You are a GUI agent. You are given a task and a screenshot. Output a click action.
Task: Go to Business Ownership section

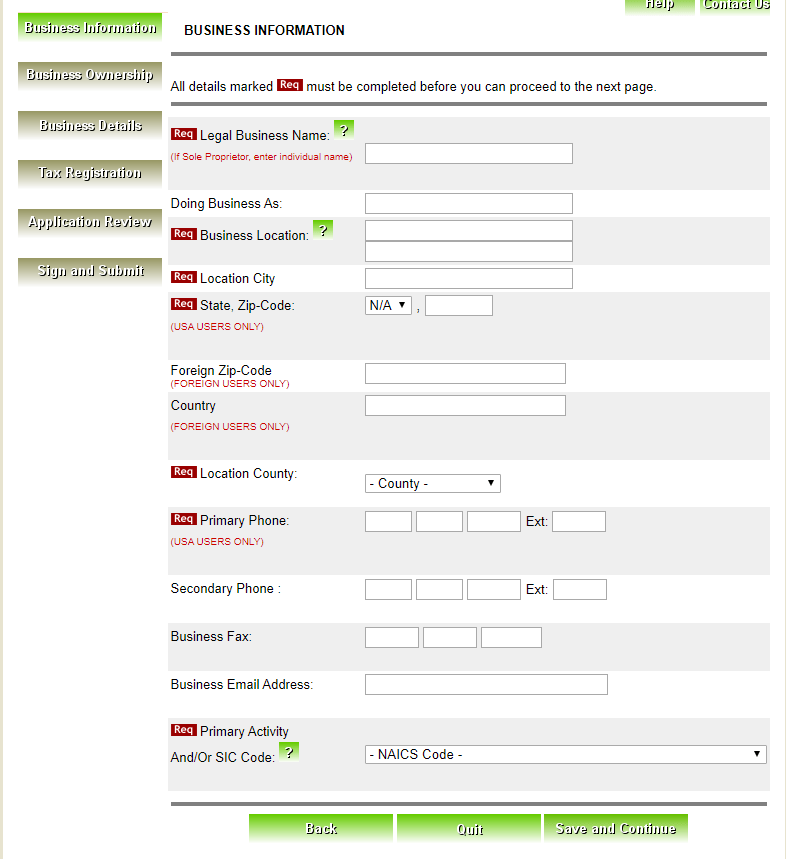[90, 75]
